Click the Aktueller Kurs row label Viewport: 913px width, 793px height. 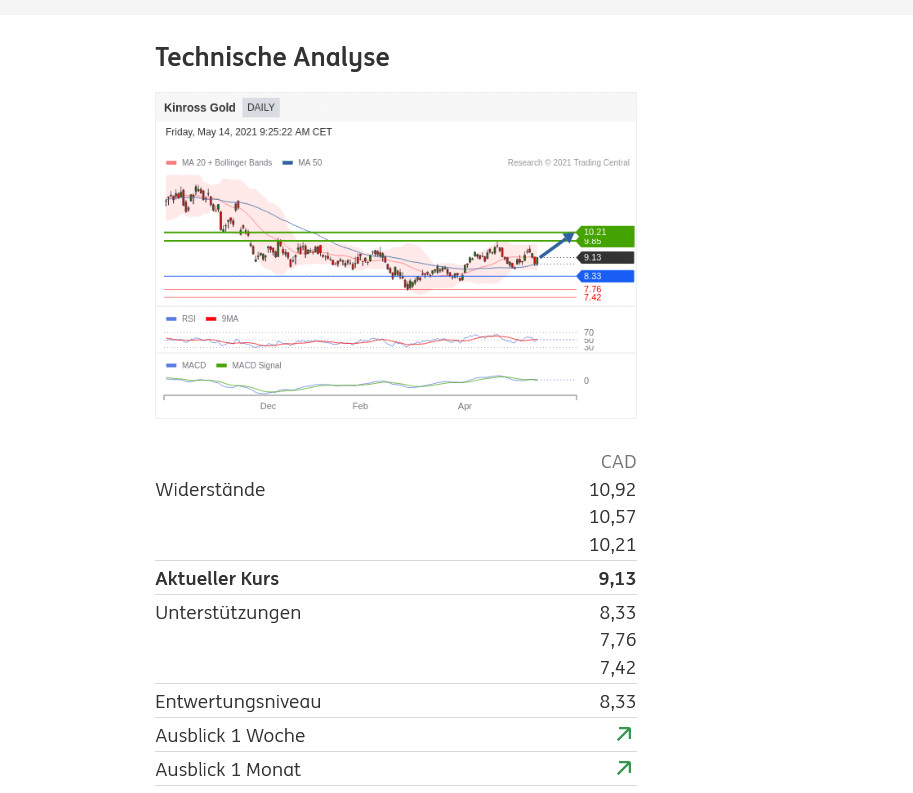click(217, 579)
